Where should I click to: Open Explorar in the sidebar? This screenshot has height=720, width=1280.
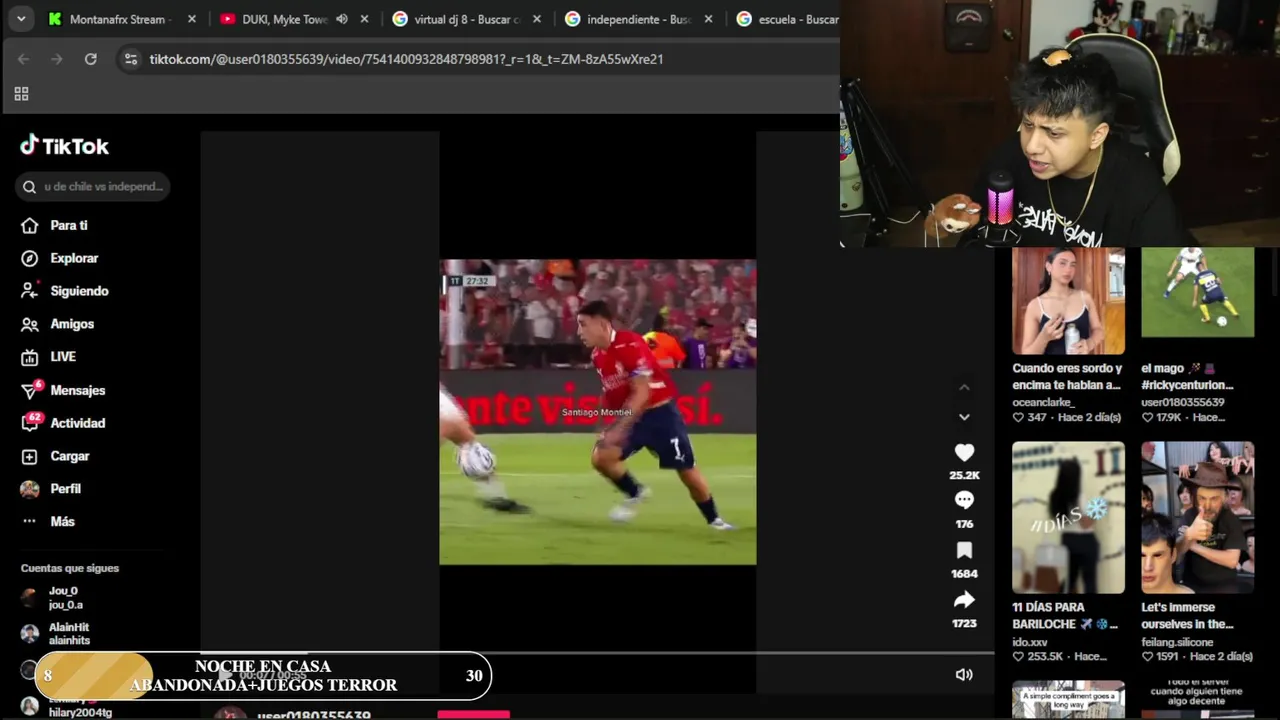coord(60,258)
